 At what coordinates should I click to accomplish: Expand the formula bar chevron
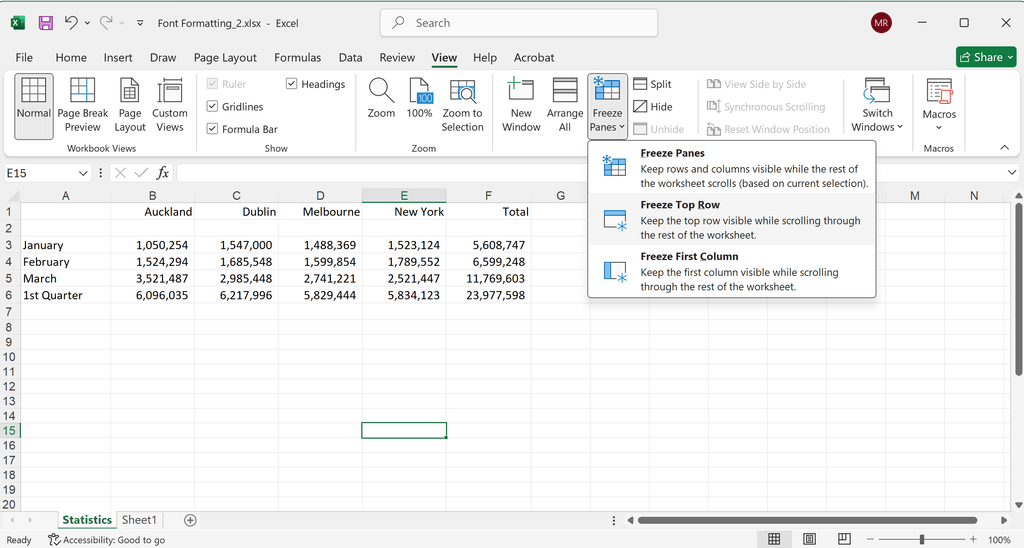(x=1012, y=173)
